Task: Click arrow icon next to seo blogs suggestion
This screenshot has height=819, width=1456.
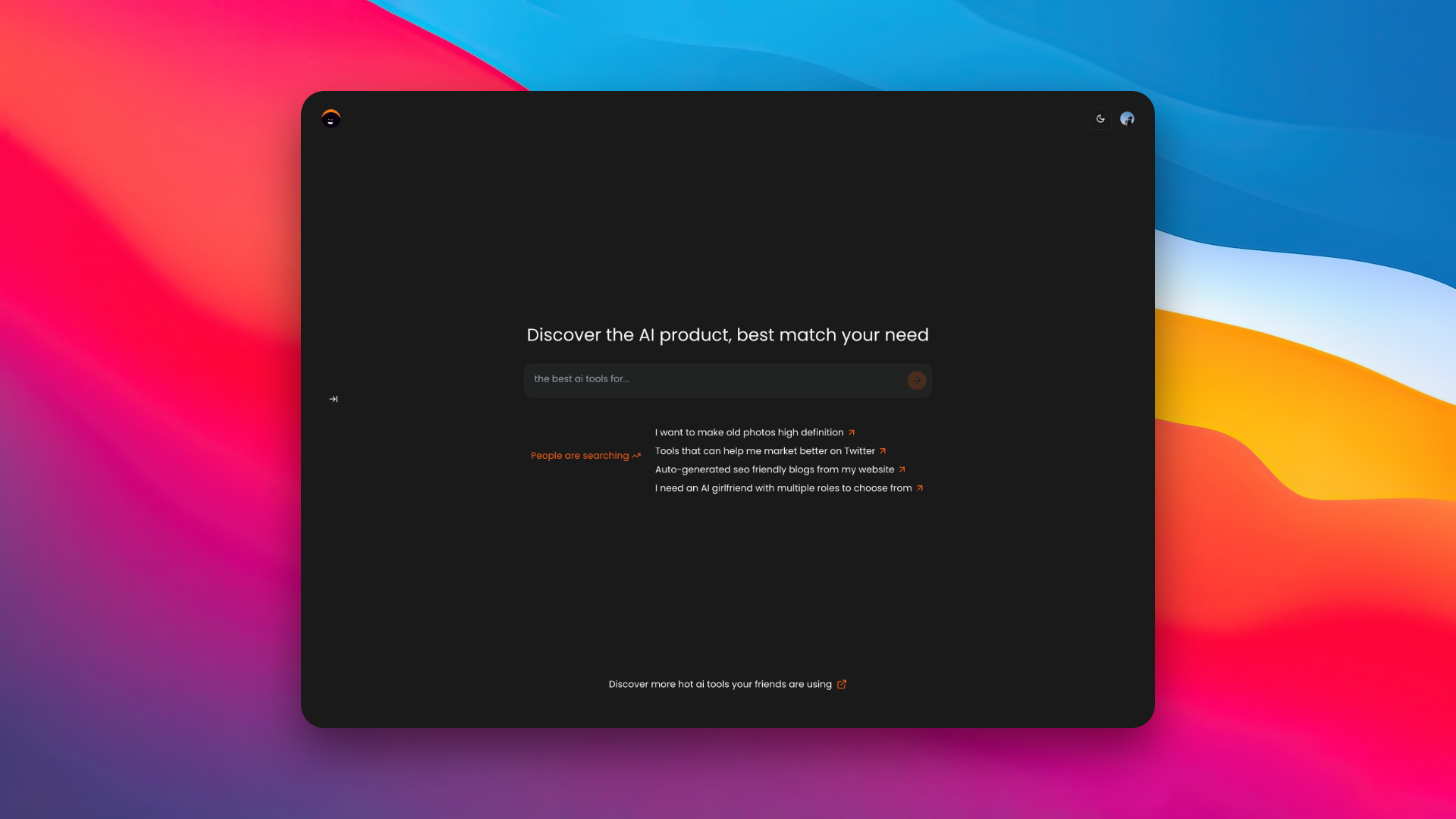Action: 902,469
